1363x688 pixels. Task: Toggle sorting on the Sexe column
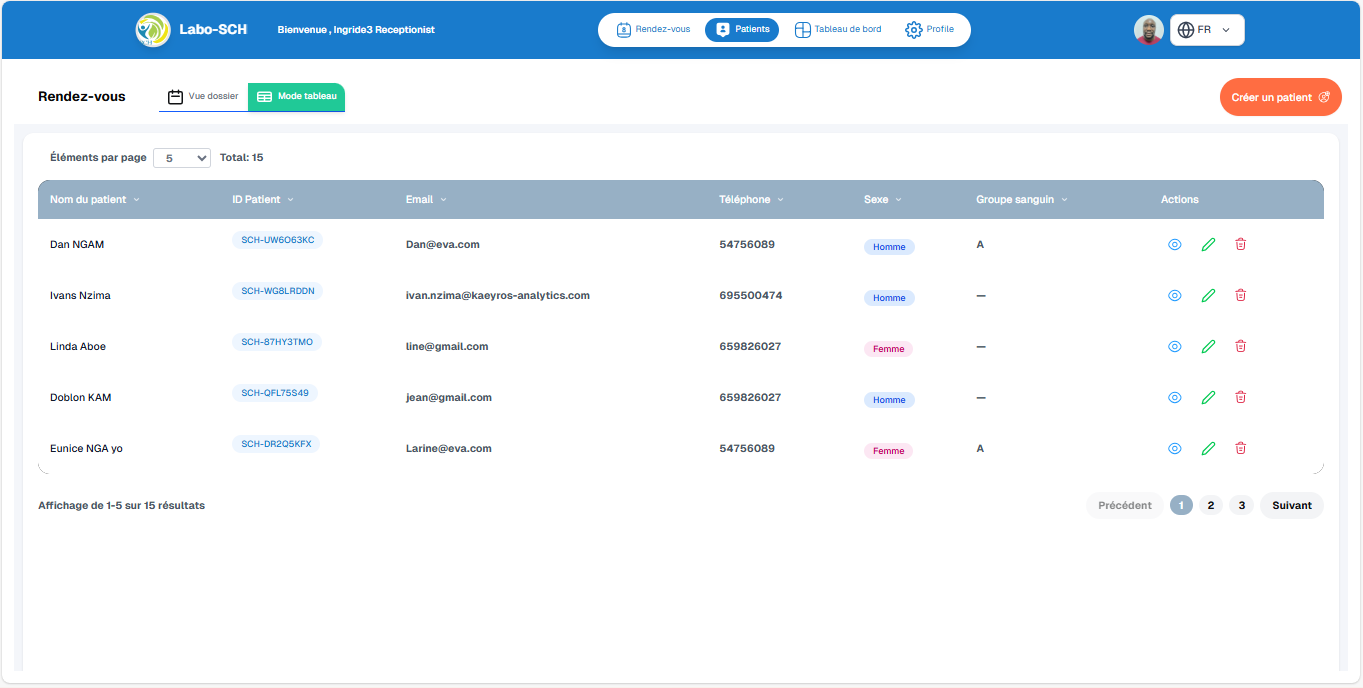pos(898,199)
